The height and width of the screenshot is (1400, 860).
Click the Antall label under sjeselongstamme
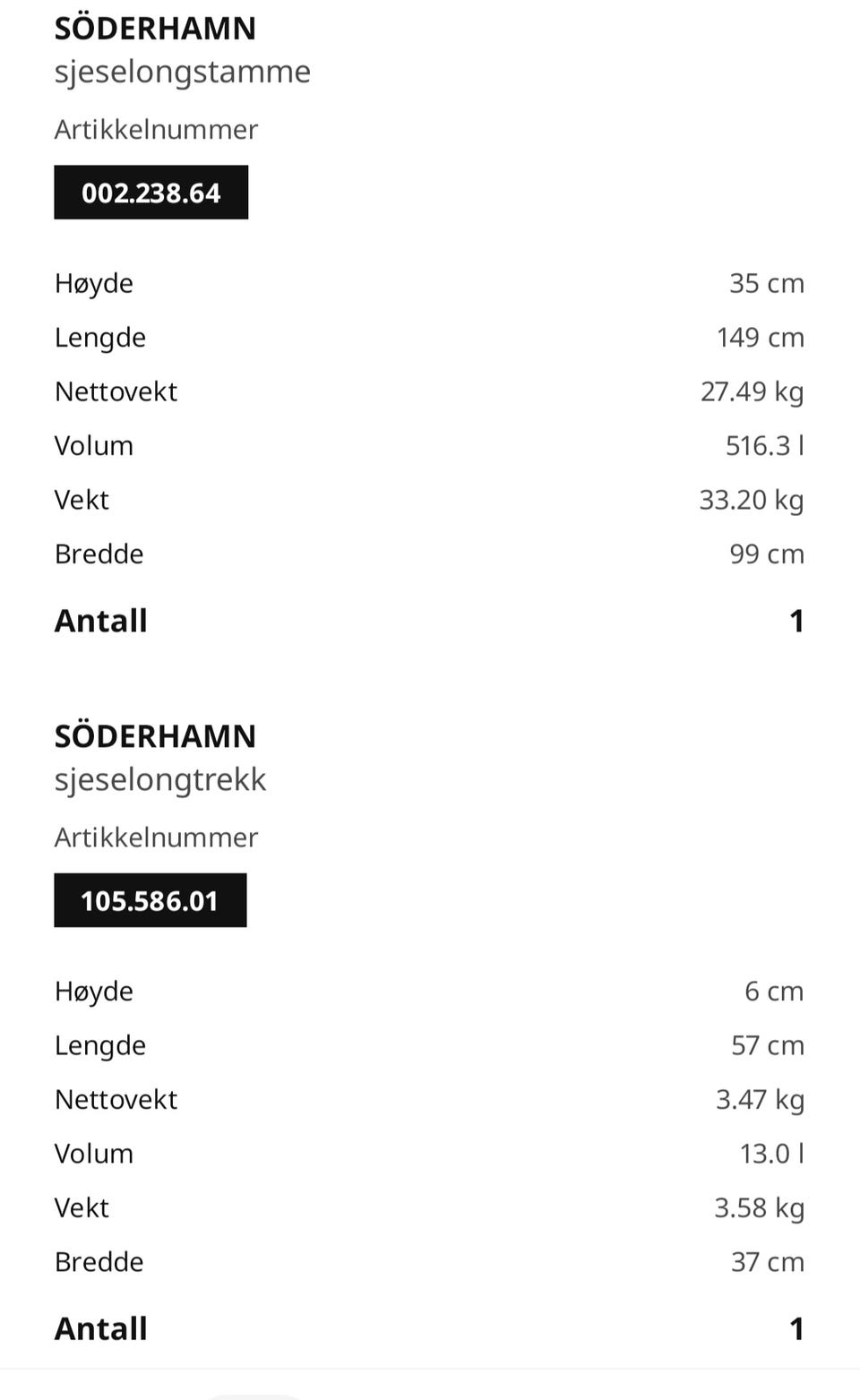100,621
